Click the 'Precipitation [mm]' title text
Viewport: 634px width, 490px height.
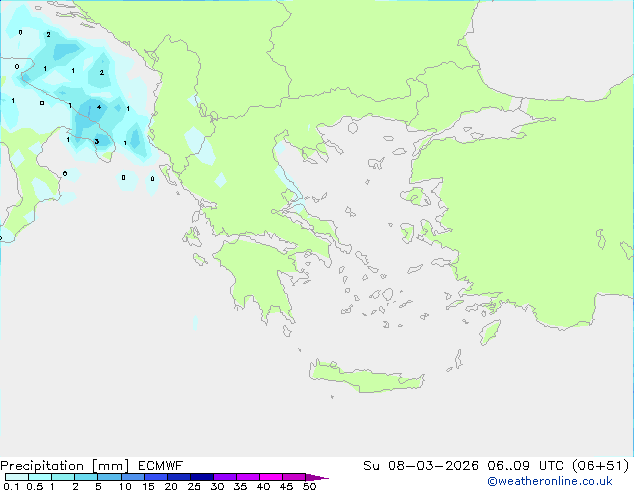click(65, 466)
